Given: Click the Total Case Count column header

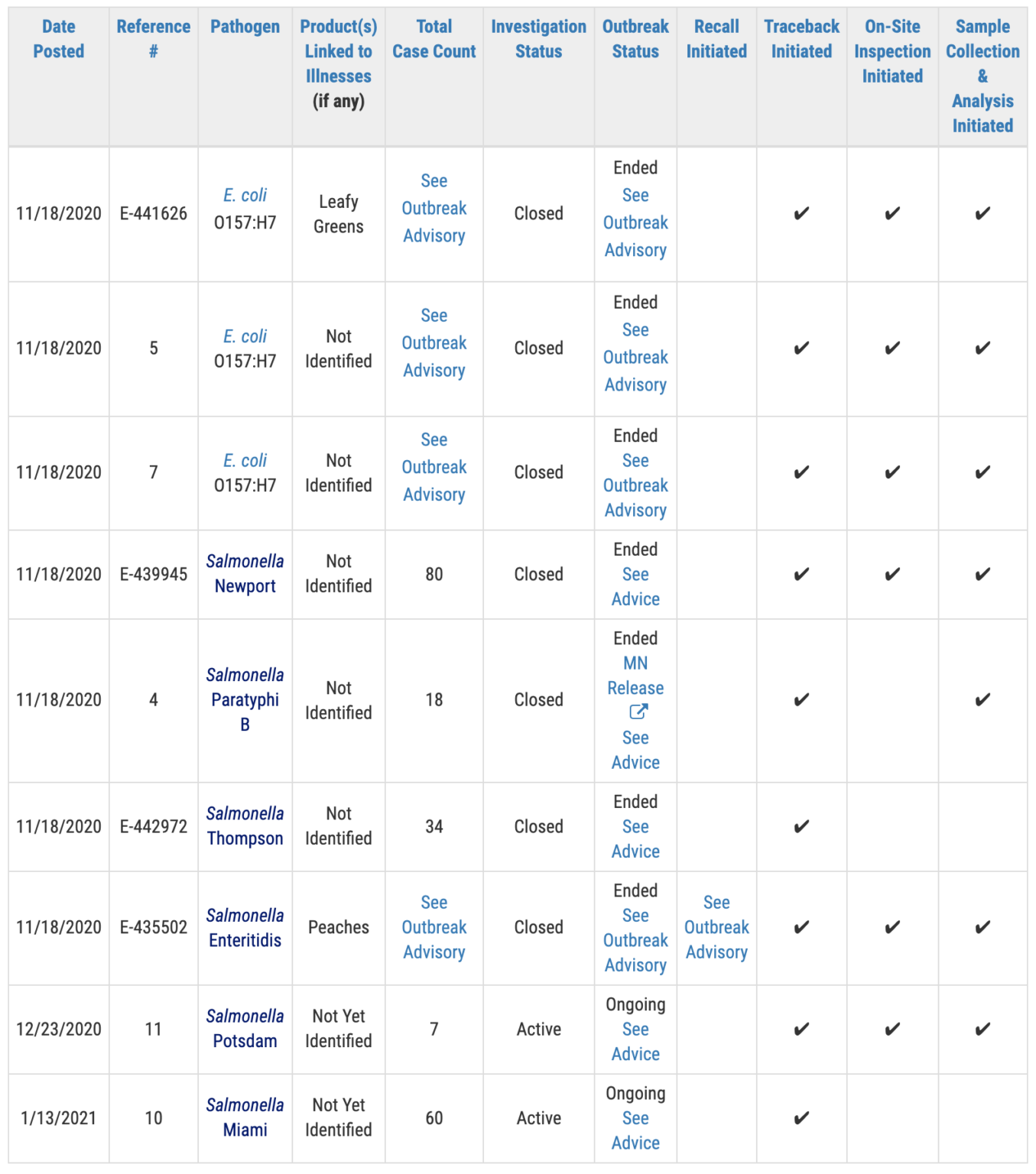Looking at the screenshot, I should click(434, 39).
